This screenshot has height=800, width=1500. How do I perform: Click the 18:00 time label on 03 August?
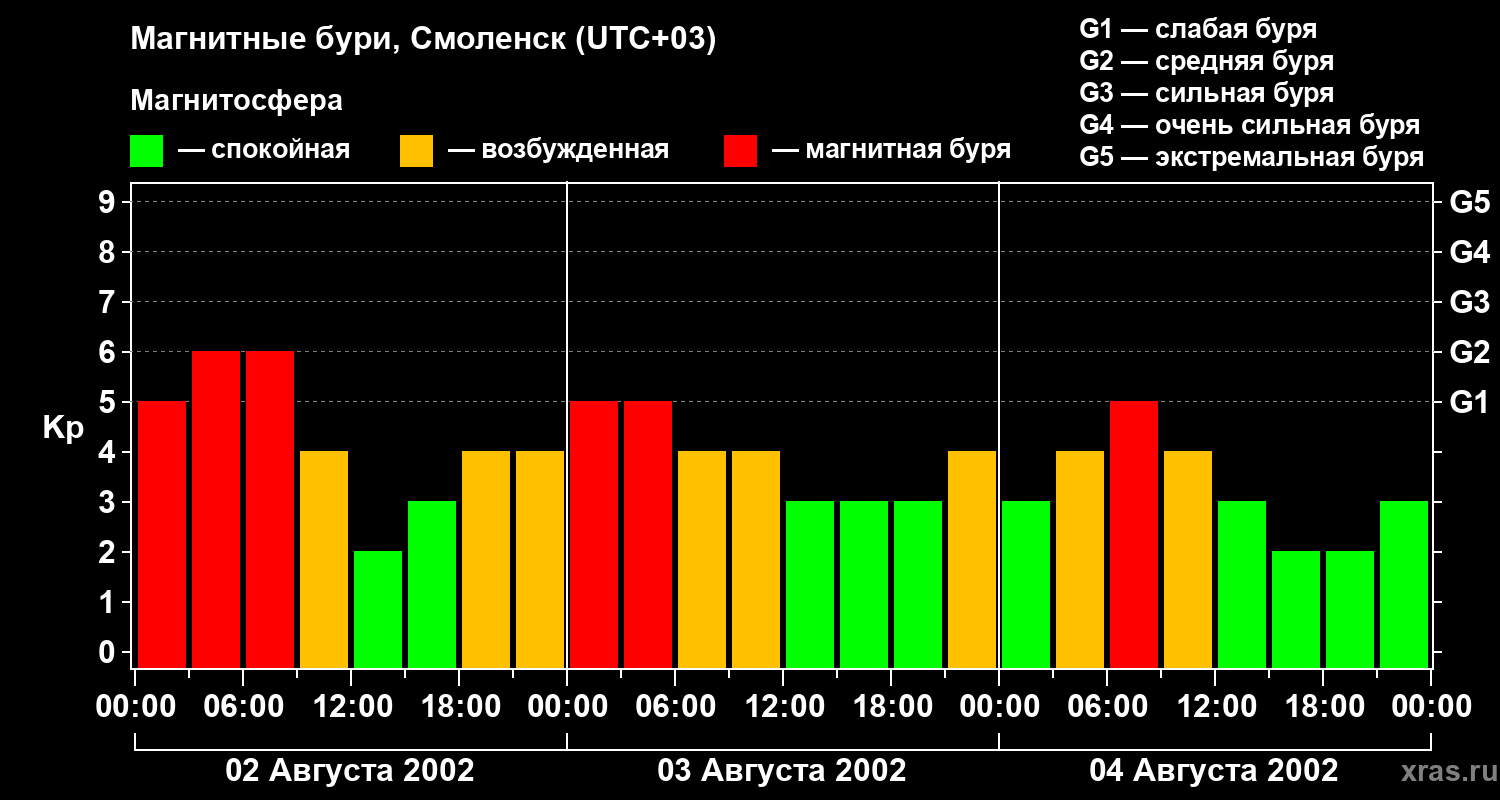pos(891,707)
